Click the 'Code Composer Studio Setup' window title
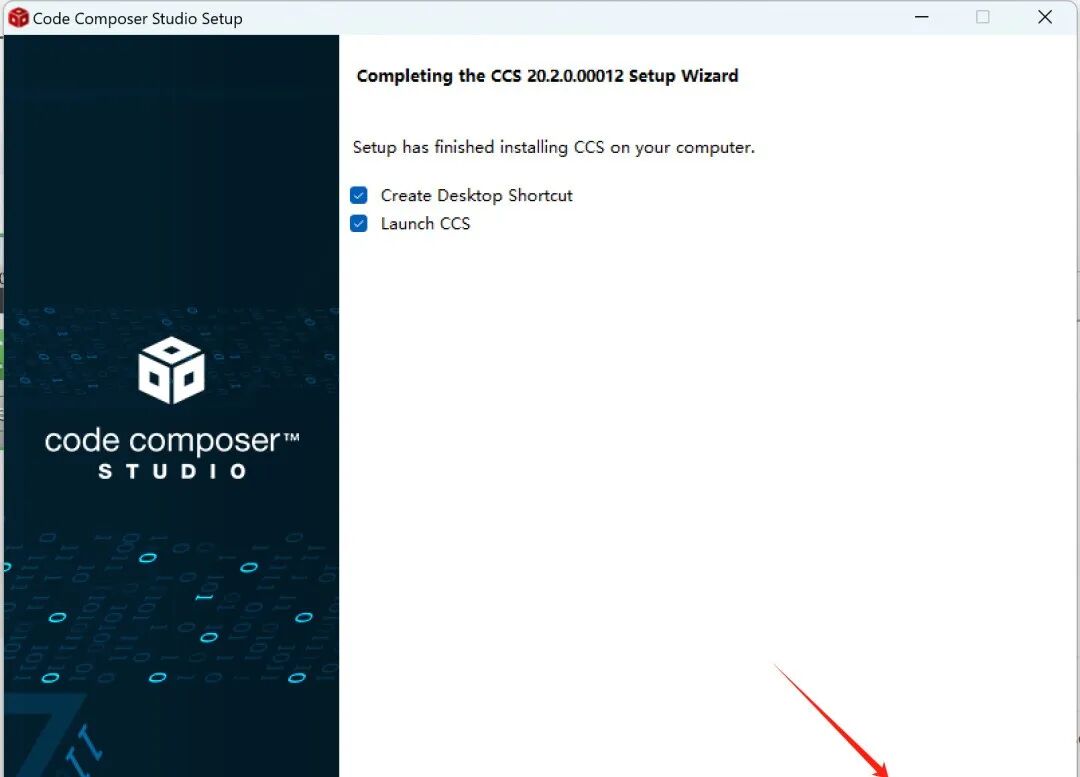This screenshot has width=1080, height=777. point(138,19)
